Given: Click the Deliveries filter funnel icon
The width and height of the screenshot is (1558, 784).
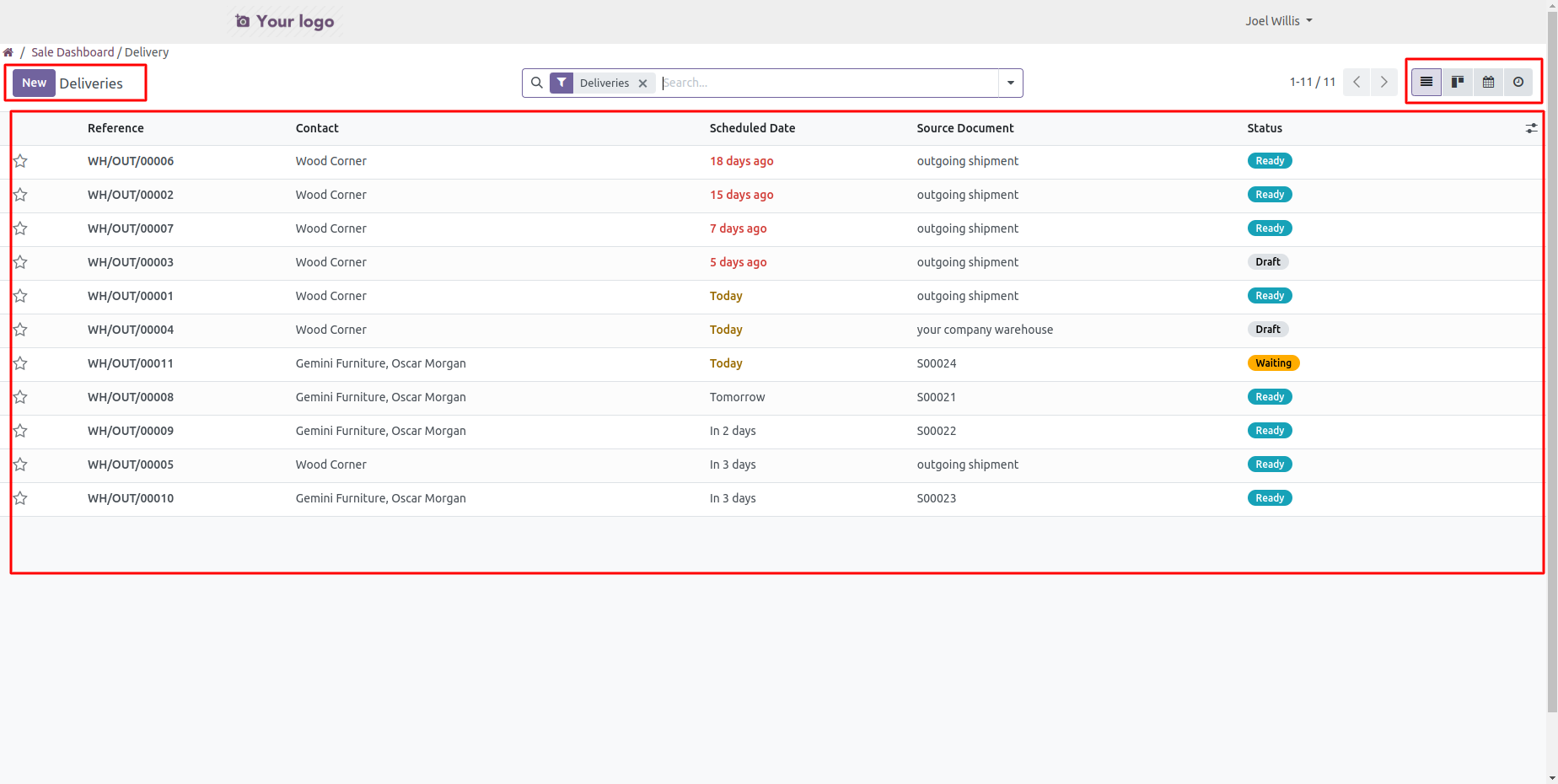Looking at the screenshot, I should coord(561,83).
